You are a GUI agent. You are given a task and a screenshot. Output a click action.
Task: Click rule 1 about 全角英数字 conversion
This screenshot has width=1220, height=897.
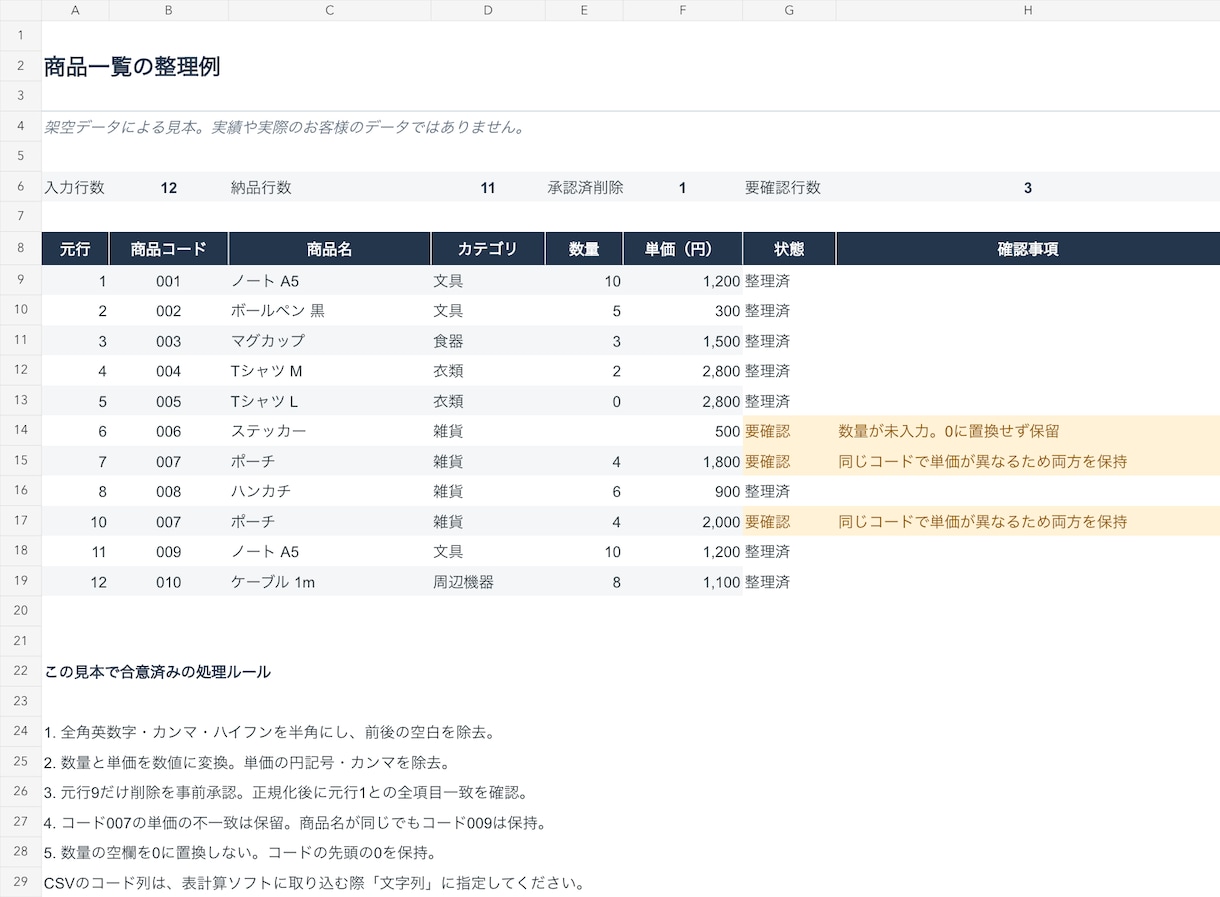[270, 732]
